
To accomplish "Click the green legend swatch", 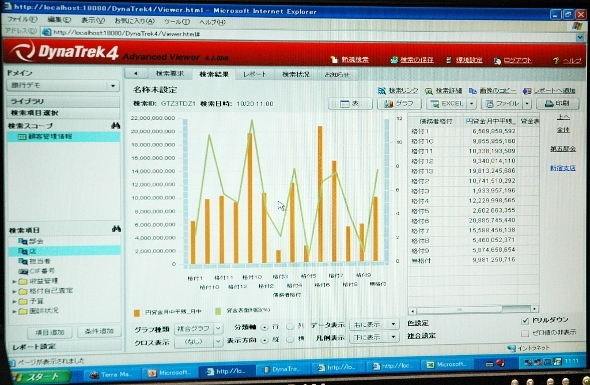I will (x=218, y=311).
